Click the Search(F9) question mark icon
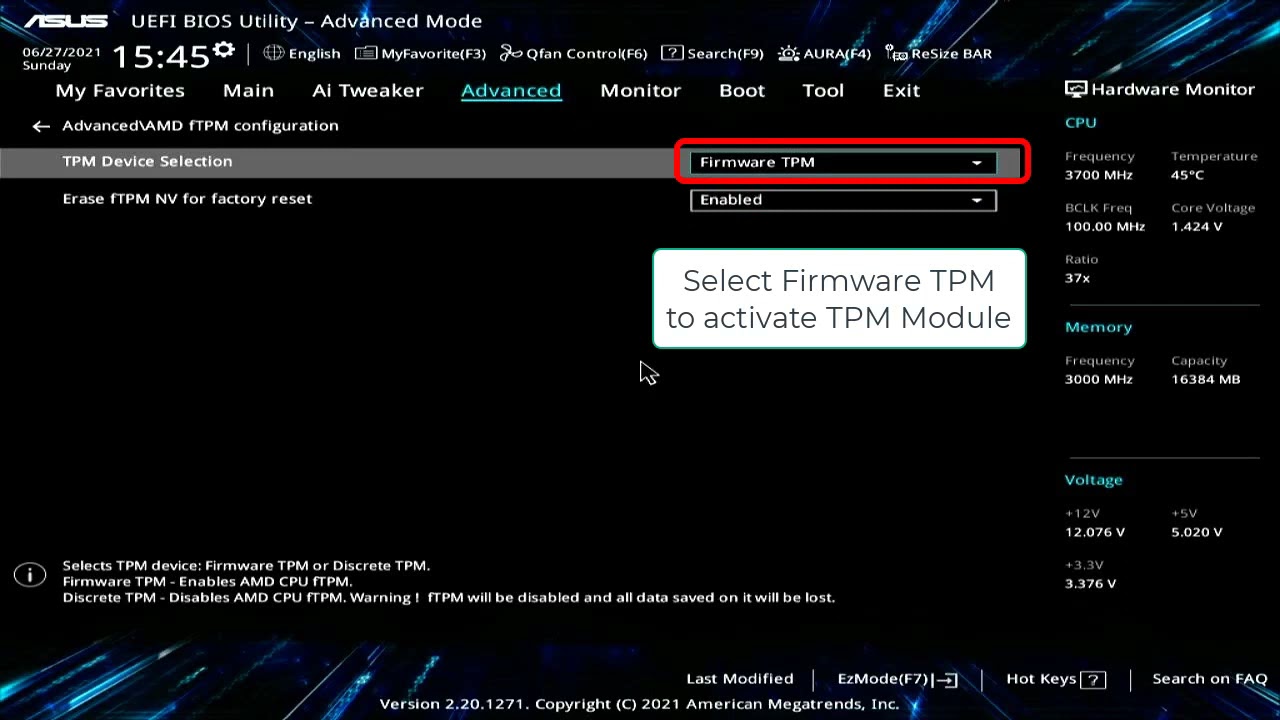This screenshot has width=1280, height=720. pyautogui.click(x=672, y=53)
